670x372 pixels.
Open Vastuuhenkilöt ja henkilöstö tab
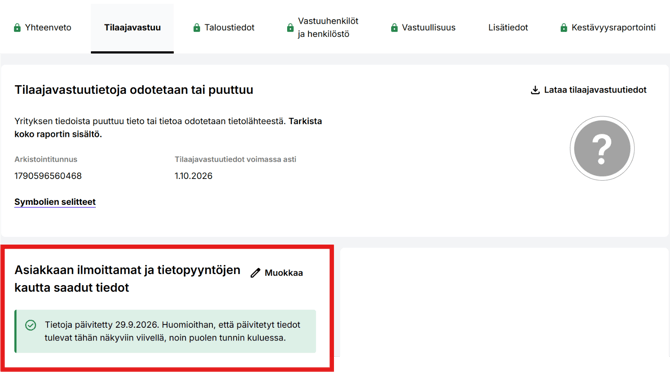(323, 28)
